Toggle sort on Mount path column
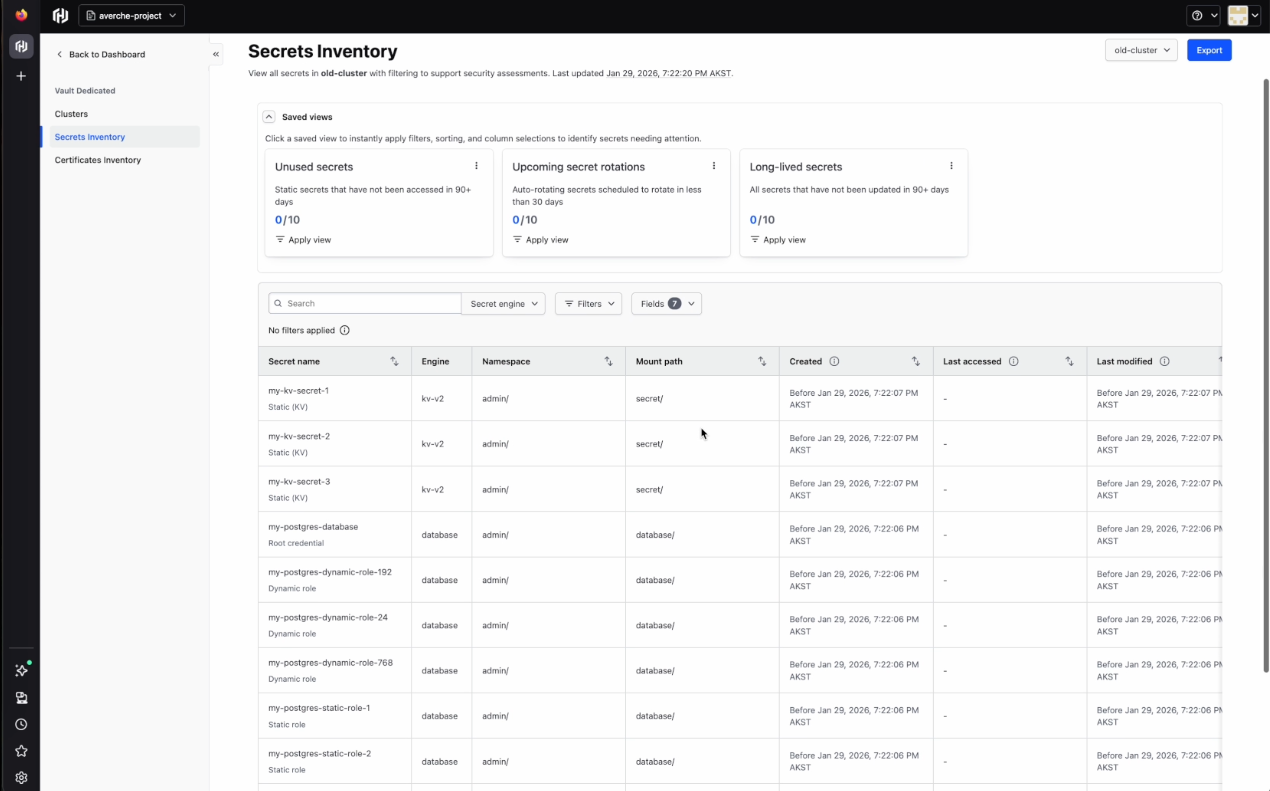The width and height of the screenshot is (1270, 791). pyautogui.click(x=762, y=361)
